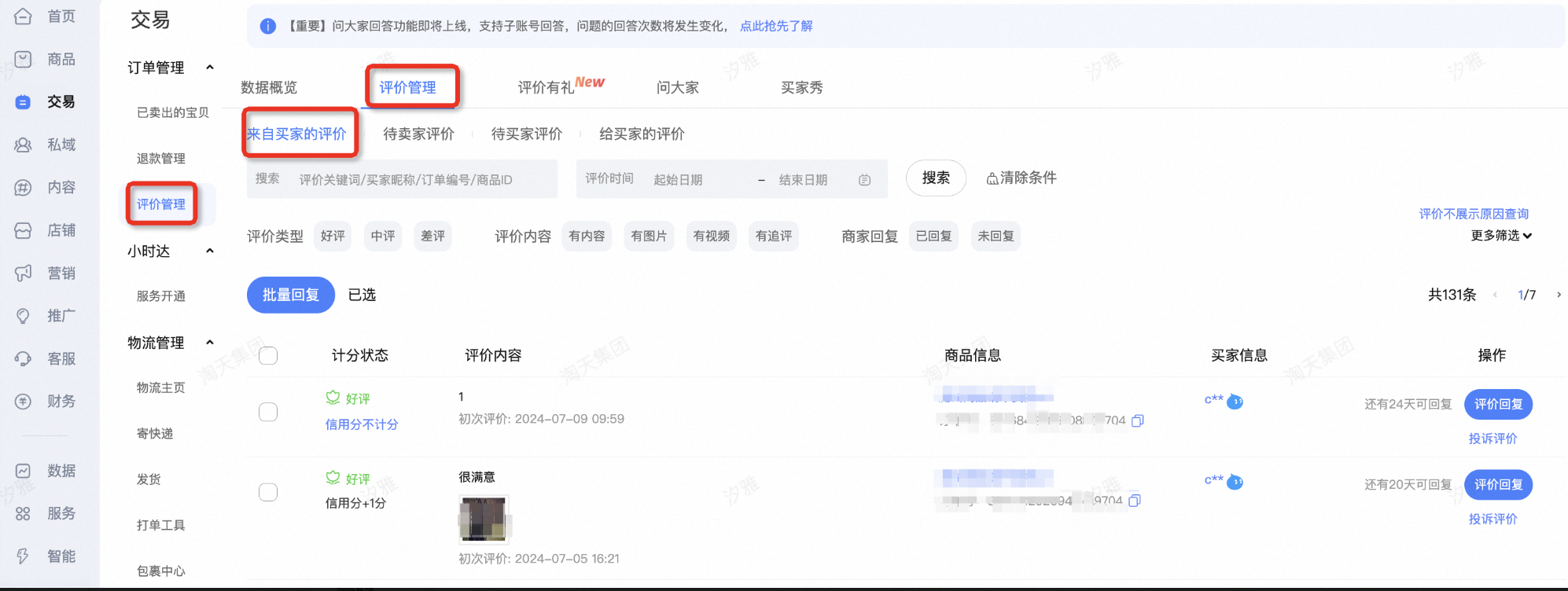This screenshot has height=591, width=1568.
Task: Click 投诉评价 for first review
Action: (x=1493, y=439)
